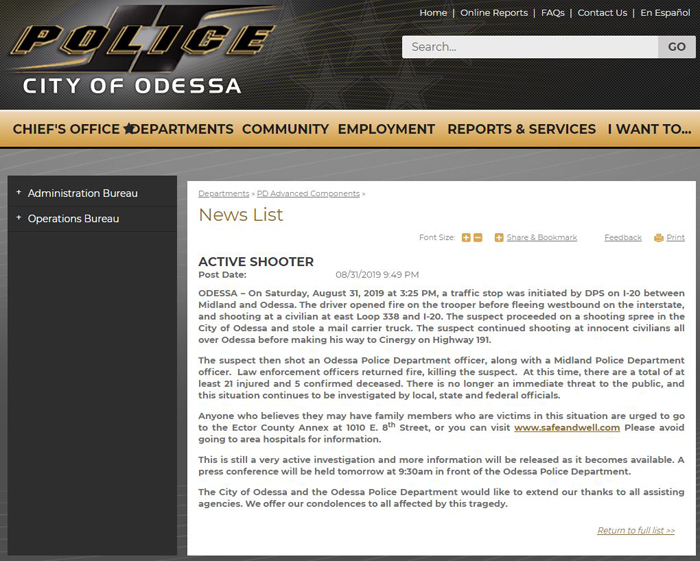The width and height of the screenshot is (700, 561).
Task: Click the Print text link
Action: (675, 238)
